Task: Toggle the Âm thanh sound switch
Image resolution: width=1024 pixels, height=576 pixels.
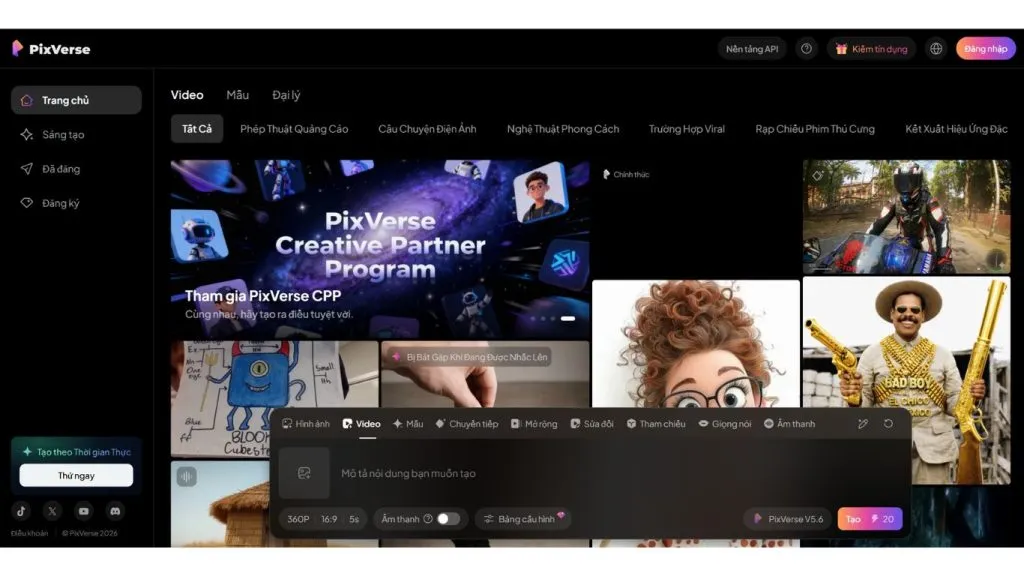Action: tap(448, 519)
